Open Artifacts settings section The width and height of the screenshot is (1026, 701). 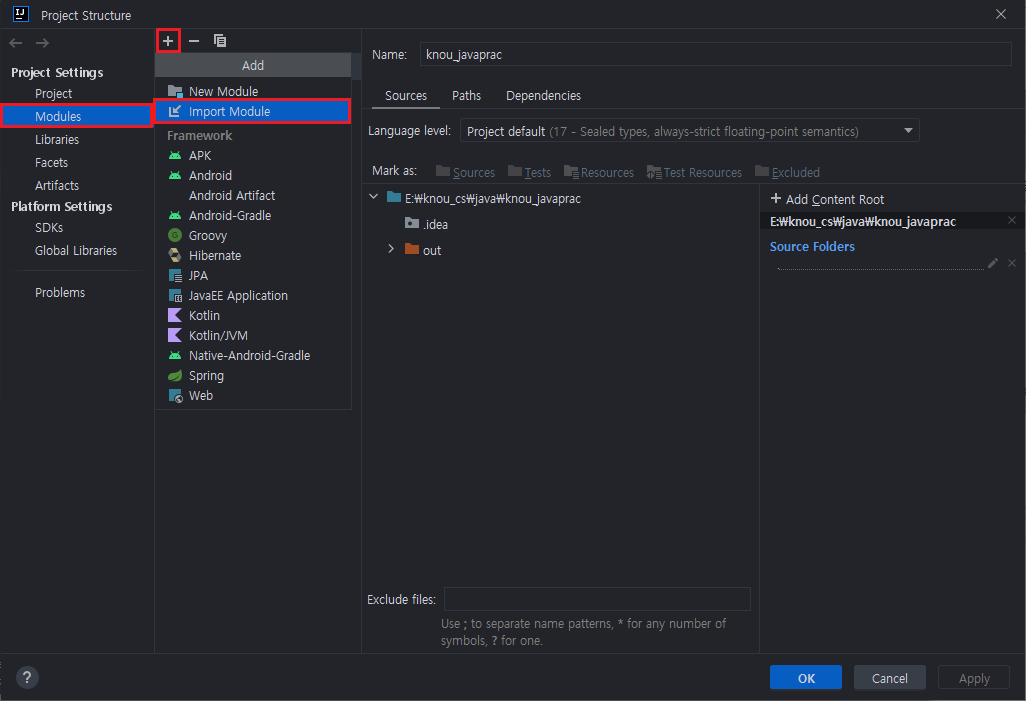57,185
